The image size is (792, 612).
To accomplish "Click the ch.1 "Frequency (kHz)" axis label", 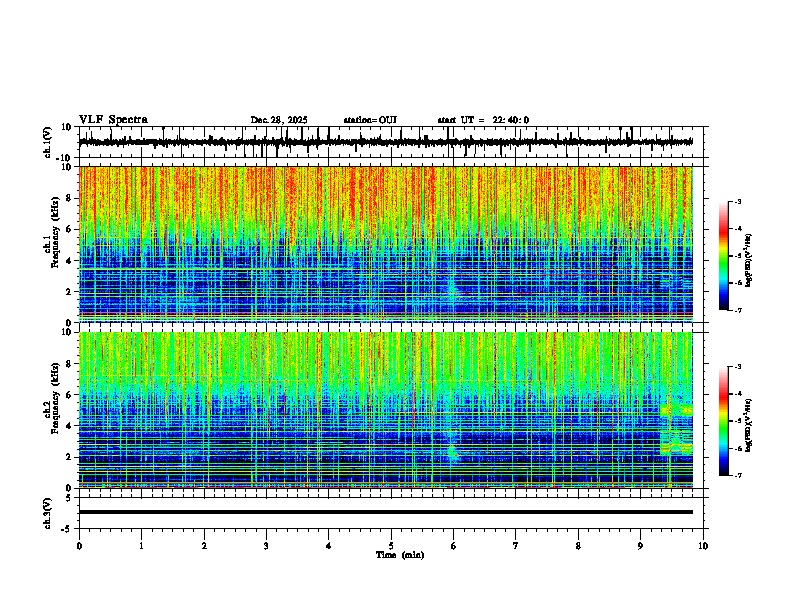I will (56, 233).
